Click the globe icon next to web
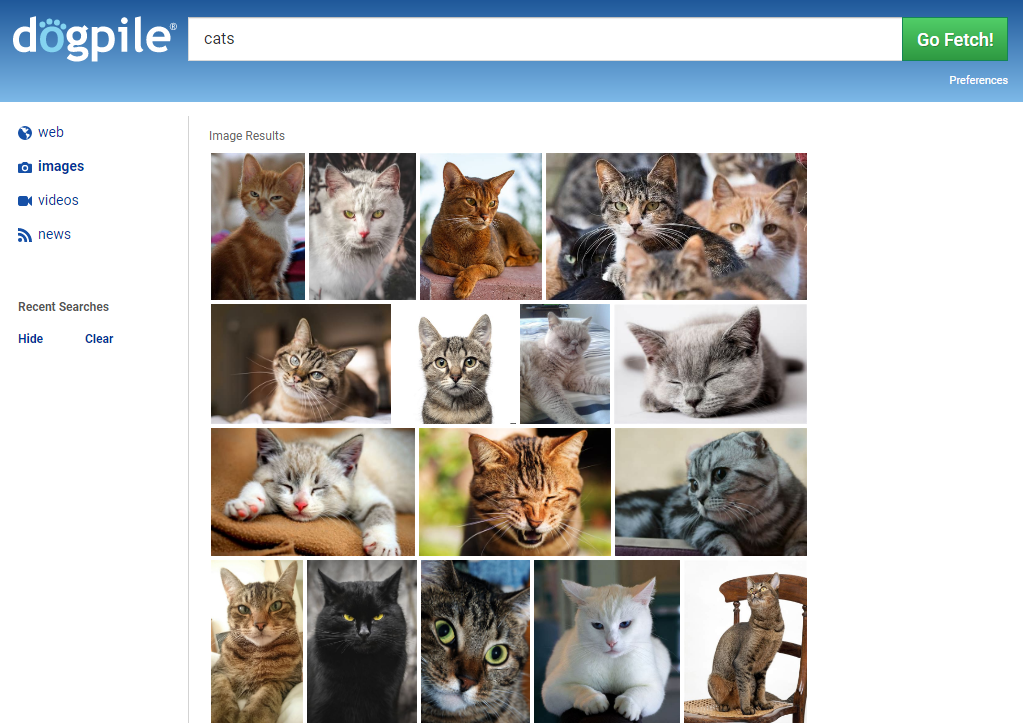The height and width of the screenshot is (723, 1023). [23, 132]
